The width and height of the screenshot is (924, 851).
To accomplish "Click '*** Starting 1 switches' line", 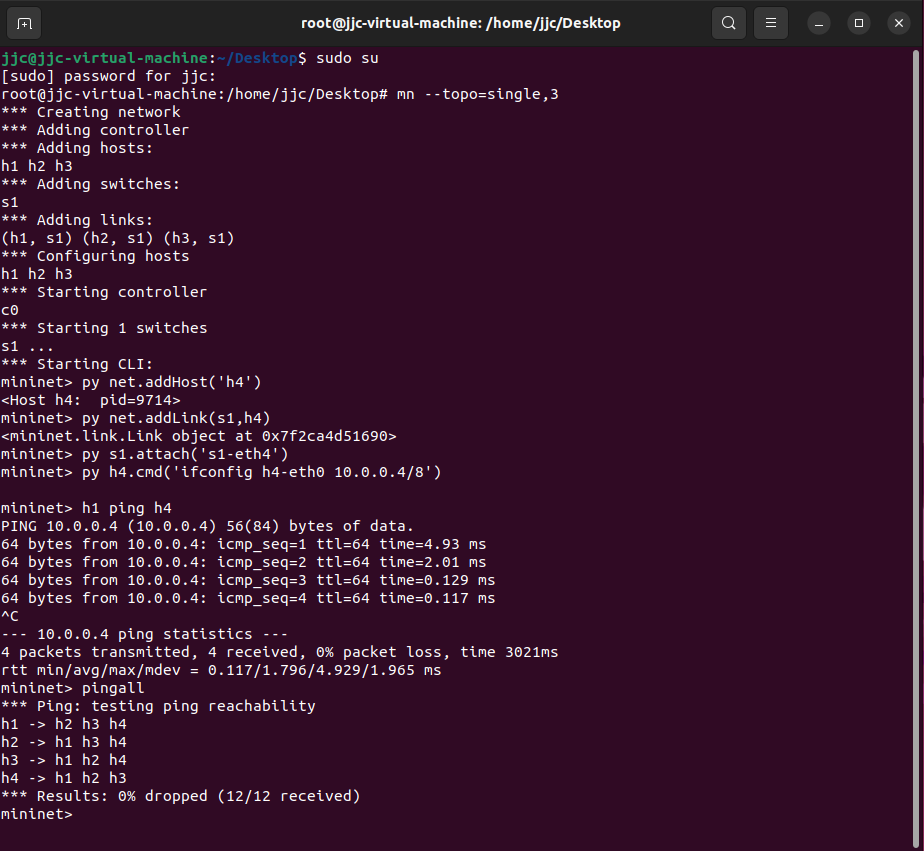I will coord(104,328).
